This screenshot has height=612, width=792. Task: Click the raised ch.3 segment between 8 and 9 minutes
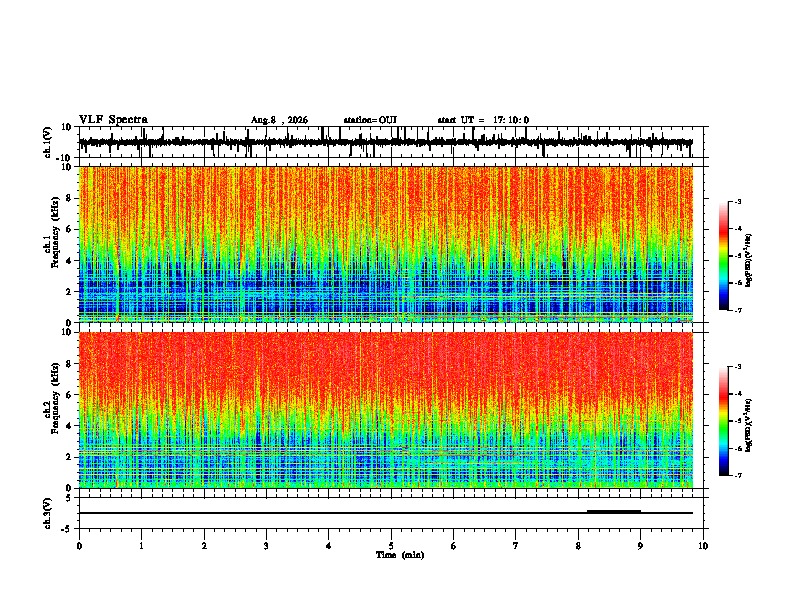point(614,512)
